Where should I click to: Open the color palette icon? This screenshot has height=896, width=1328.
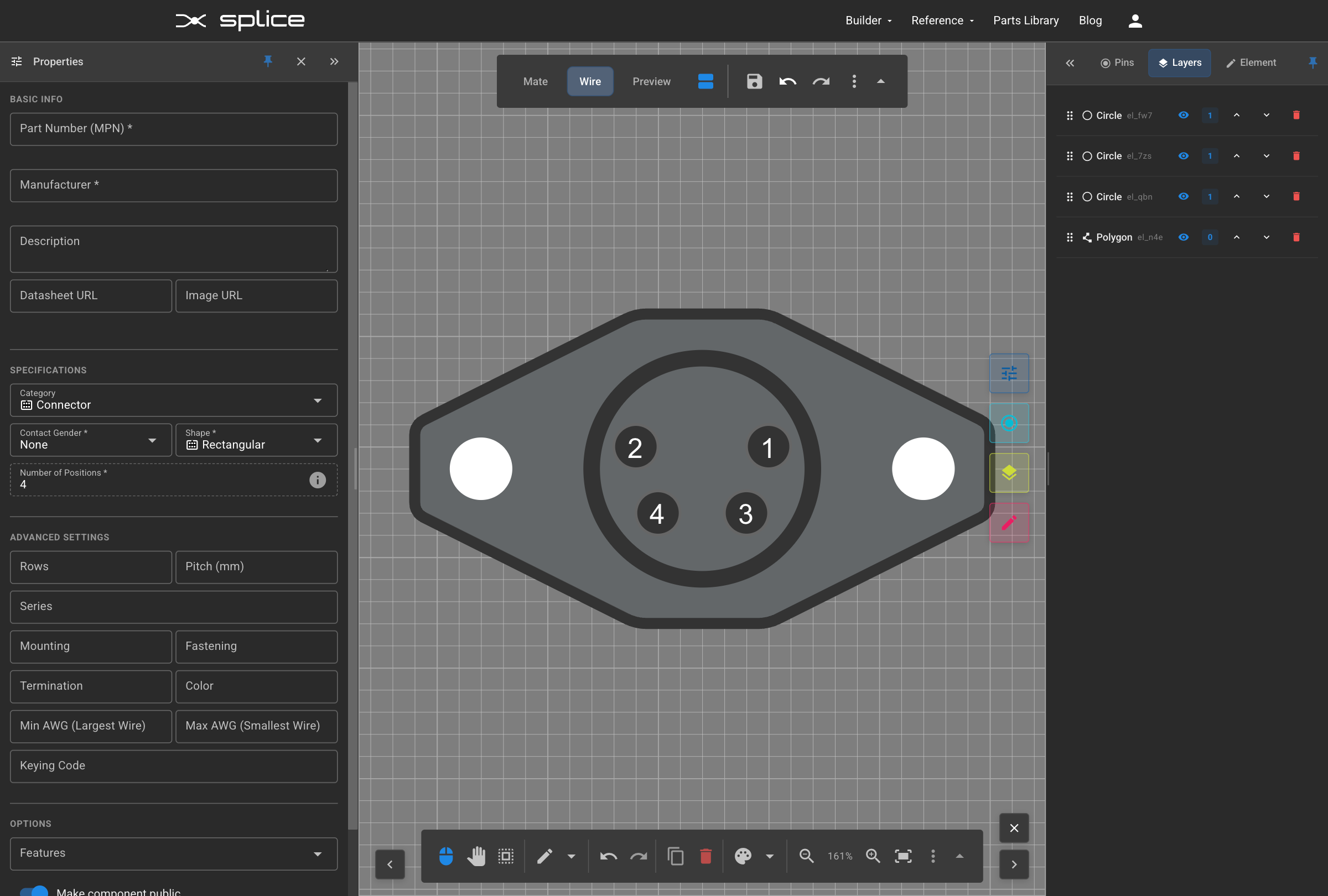click(x=743, y=856)
